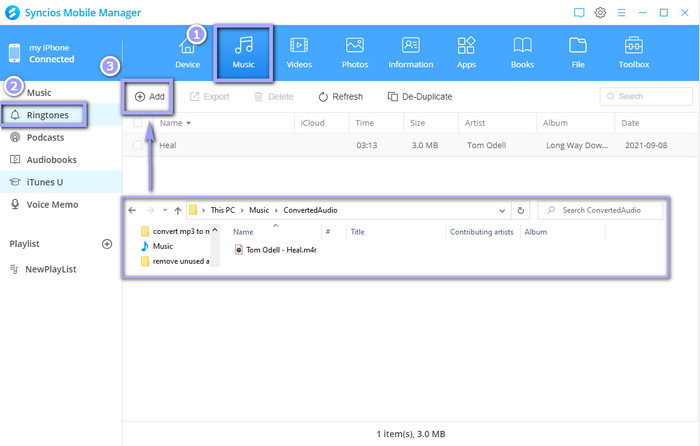
Task: Click the Size column header
Action: (x=417, y=123)
